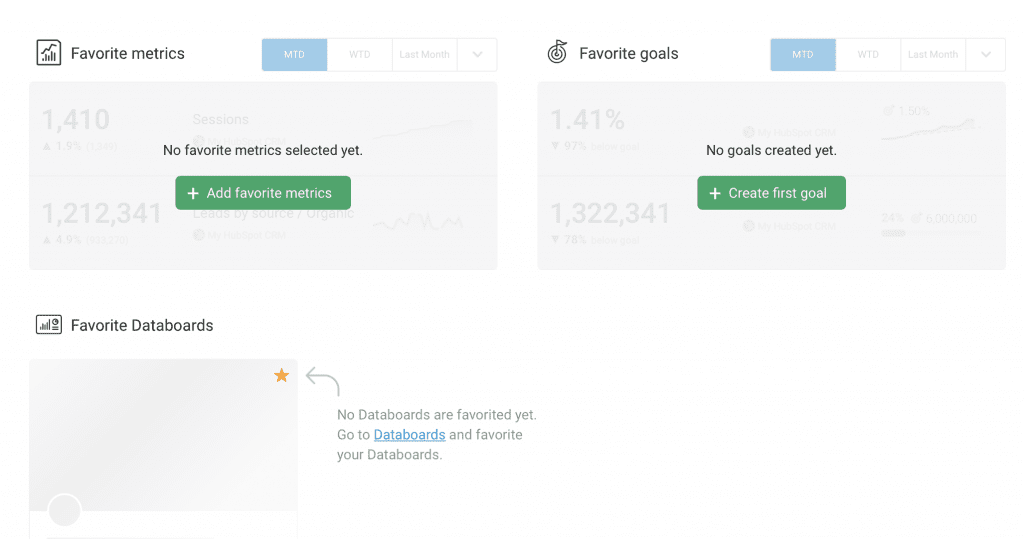
Task: Click the Favorite goals target icon
Action: point(557,53)
